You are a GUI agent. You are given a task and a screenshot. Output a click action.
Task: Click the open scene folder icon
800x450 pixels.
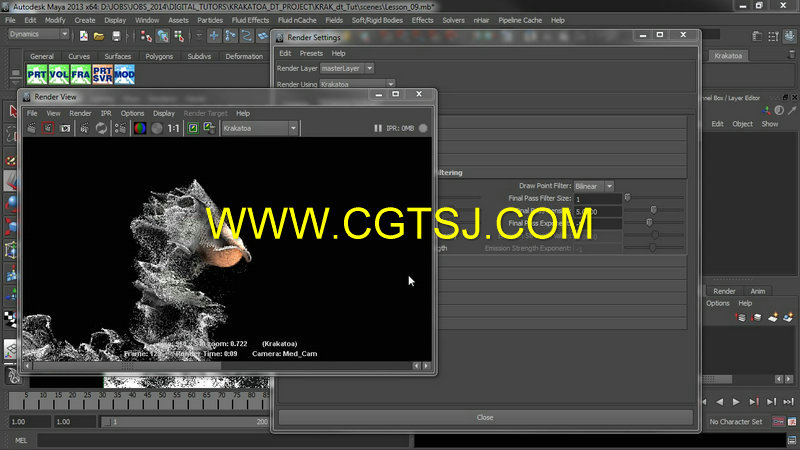click(x=99, y=36)
